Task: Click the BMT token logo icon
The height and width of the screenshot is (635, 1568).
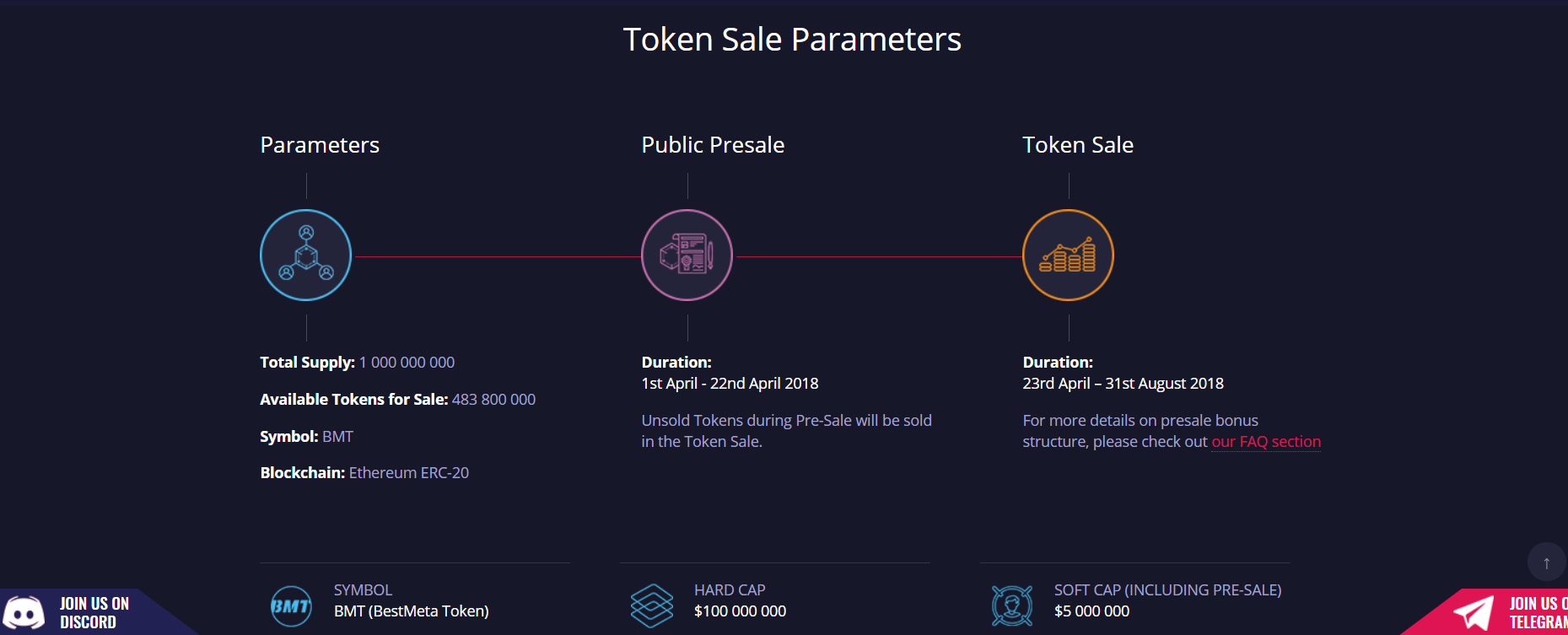Action: click(291, 605)
